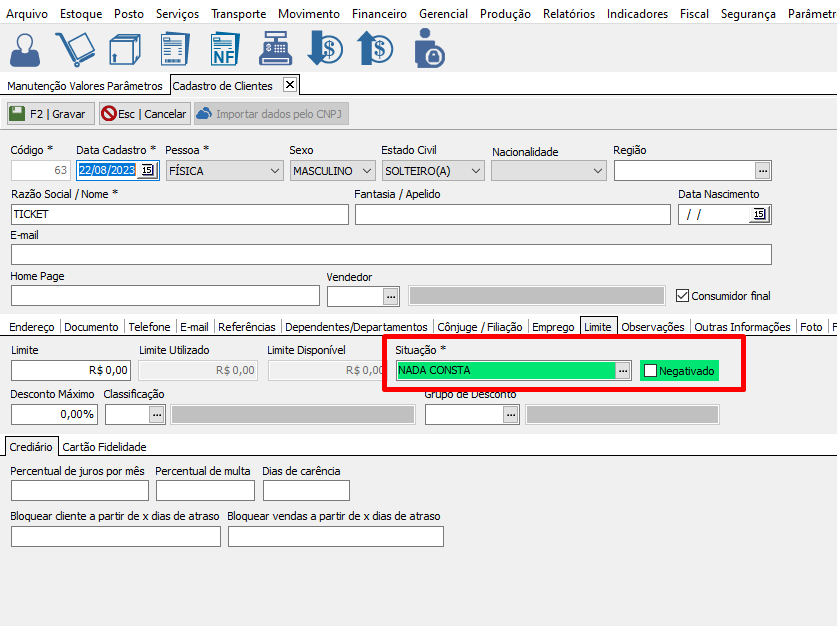Open the Sexo dropdown list
Image resolution: width=837 pixels, height=626 pixels.
[x=365, y=171]
